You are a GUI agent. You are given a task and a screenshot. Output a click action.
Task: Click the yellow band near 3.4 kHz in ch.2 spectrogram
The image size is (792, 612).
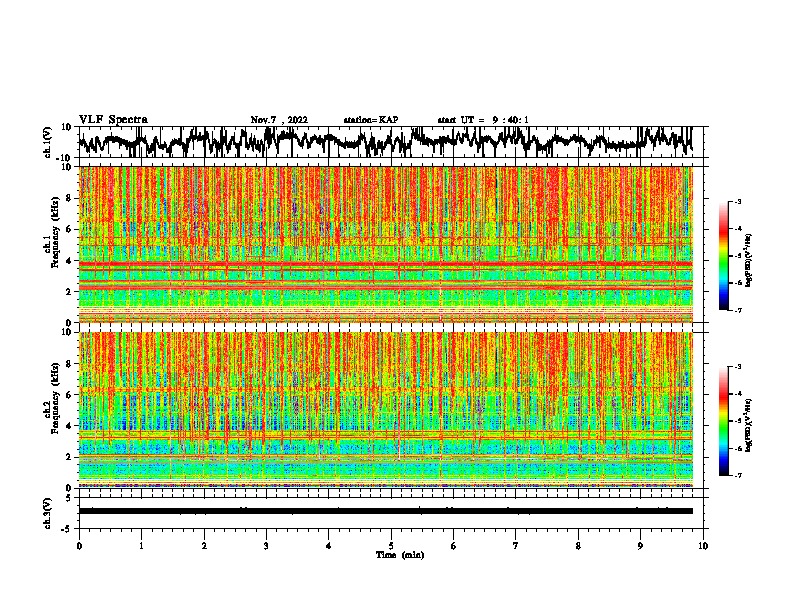click(386, 434)
